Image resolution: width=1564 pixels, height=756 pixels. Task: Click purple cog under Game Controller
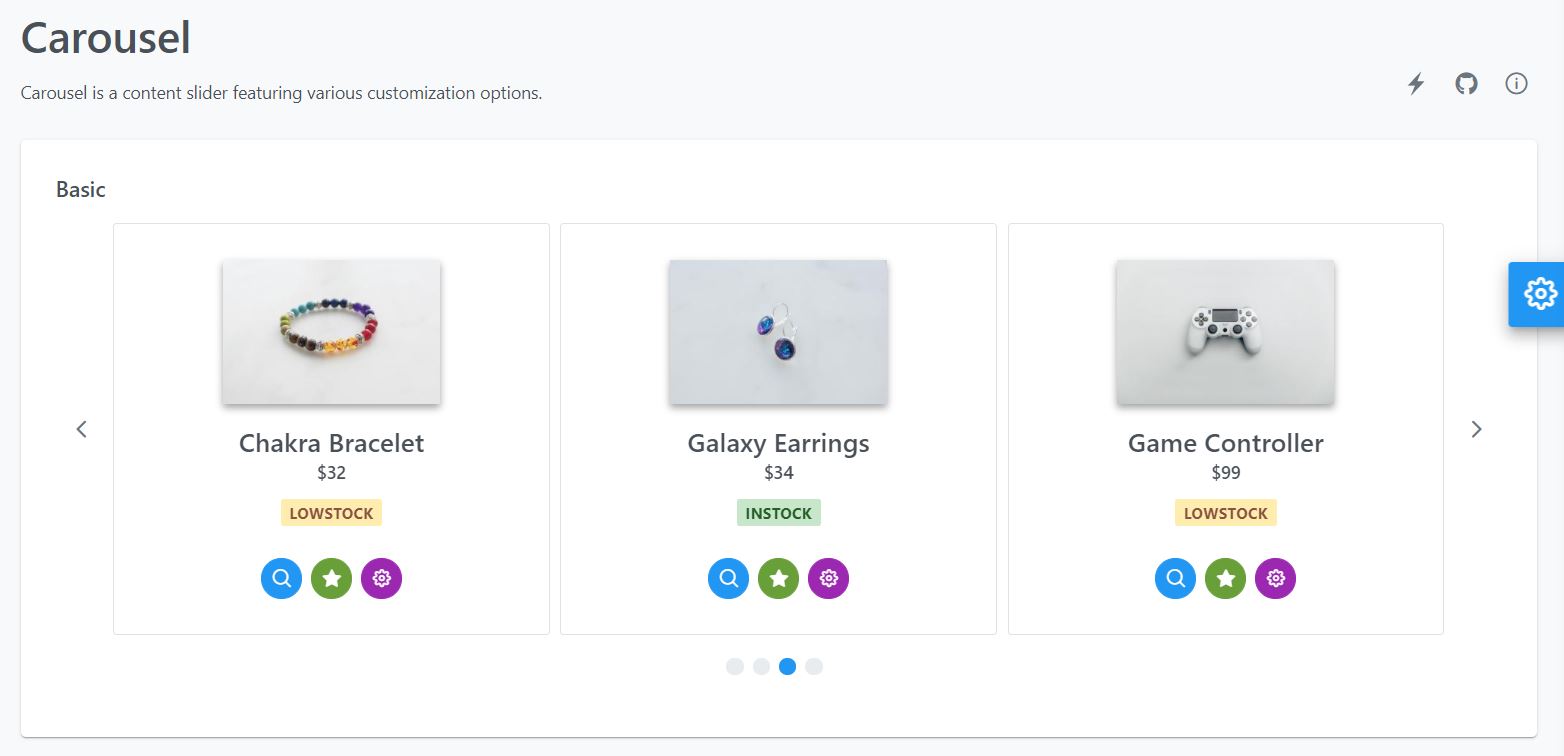(x=1275, y=578)
